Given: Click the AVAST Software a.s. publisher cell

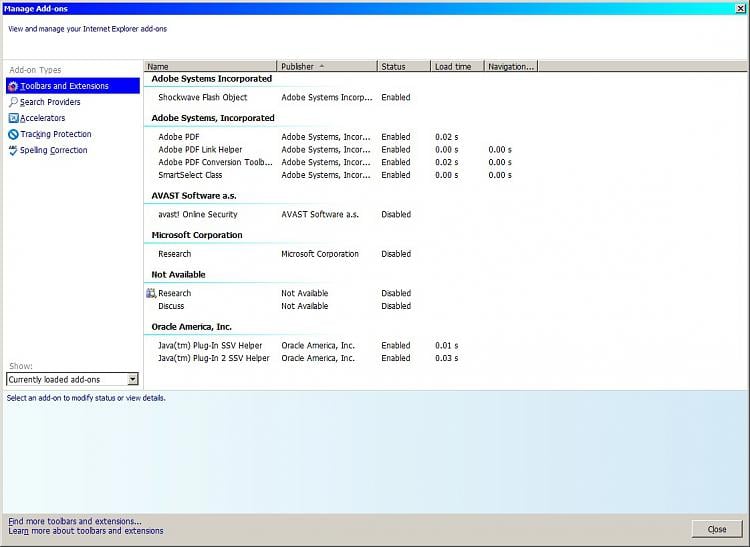Looking at the screenshot, I should click(x=320, y=214).
